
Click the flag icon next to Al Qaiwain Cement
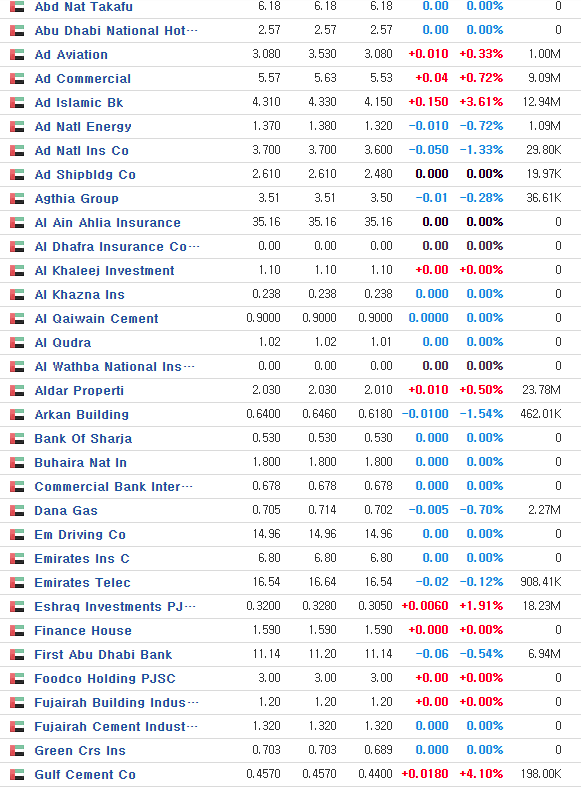[17, 319]
